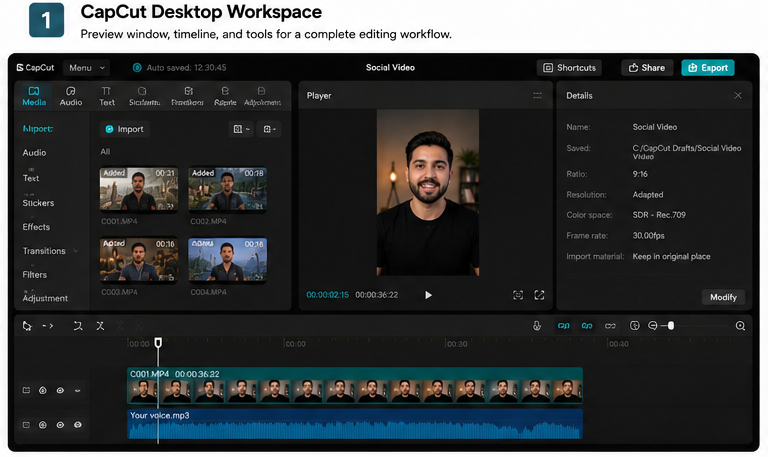Image resolution: width=768 pixels, height=457 pixels.
Task: Click the first split icon on the timeline toolbar
Action: pyautogui.click(x=78, y=326)
